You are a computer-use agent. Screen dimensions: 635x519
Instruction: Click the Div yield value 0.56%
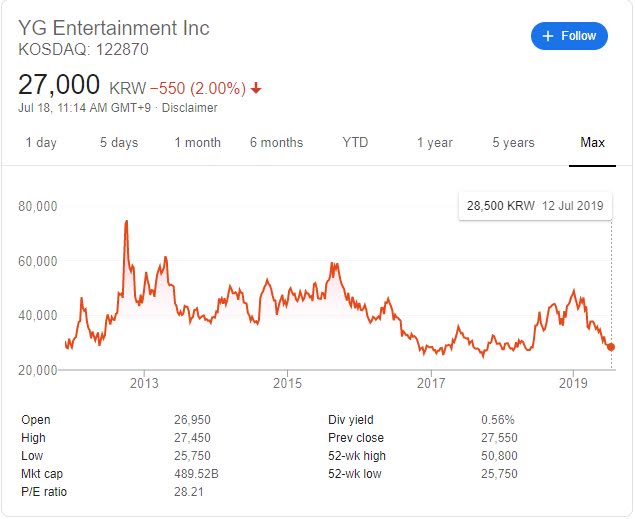click(498, 419)
